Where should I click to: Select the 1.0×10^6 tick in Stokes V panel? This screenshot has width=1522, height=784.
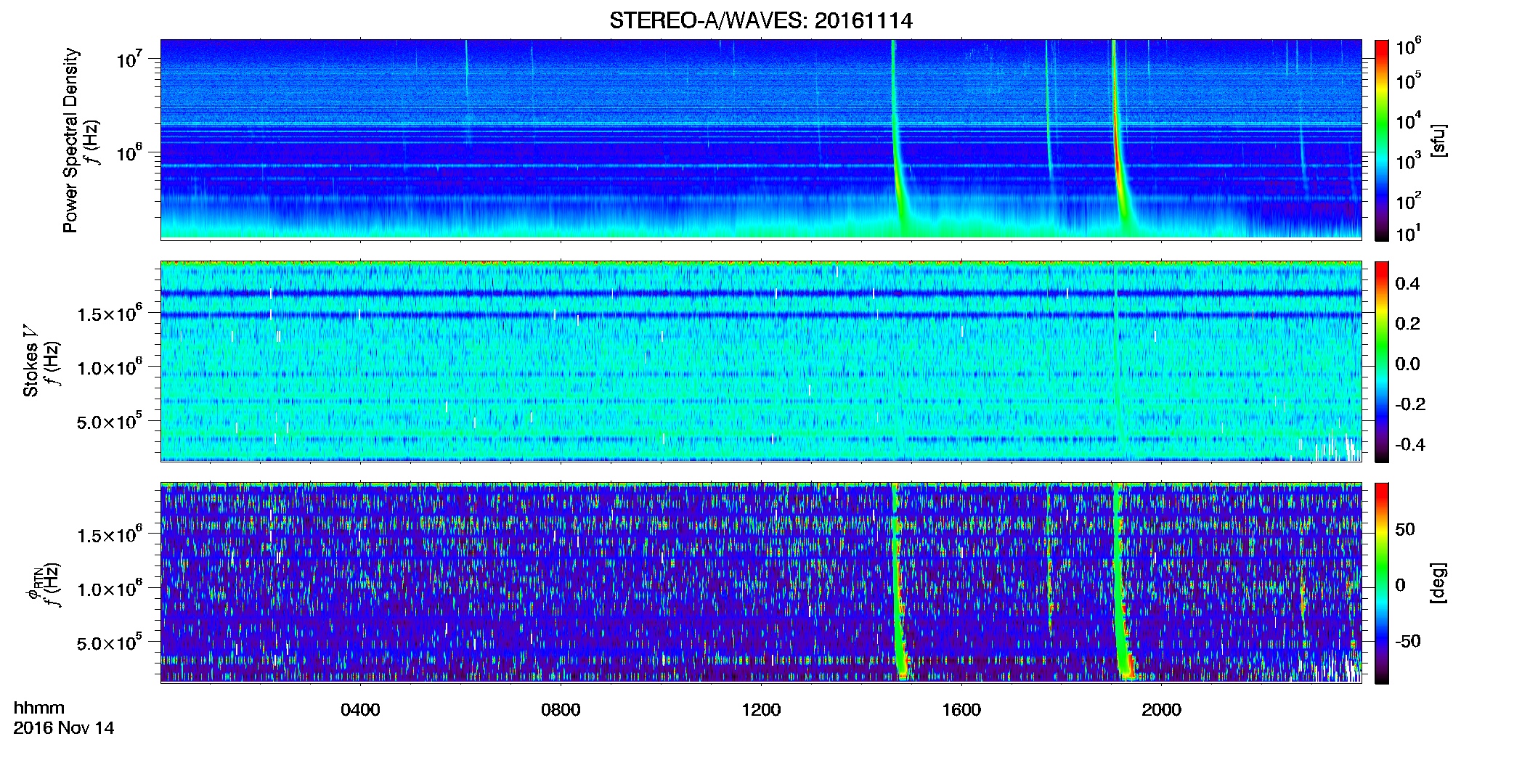tap(109, 367)
